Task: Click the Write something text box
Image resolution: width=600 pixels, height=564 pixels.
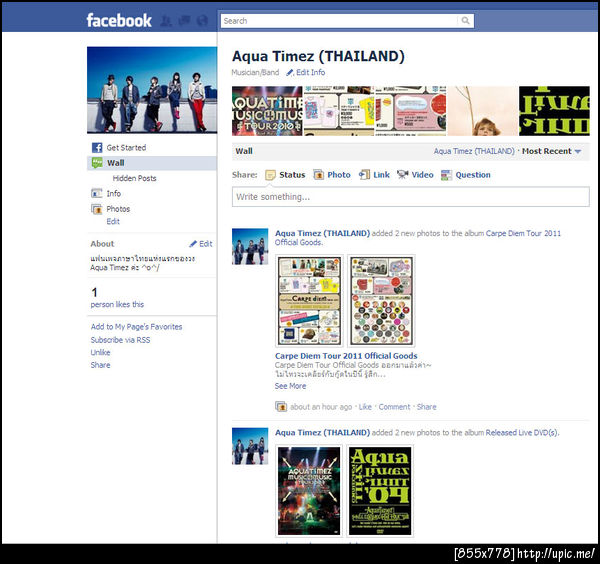Action: click(411, 197)
